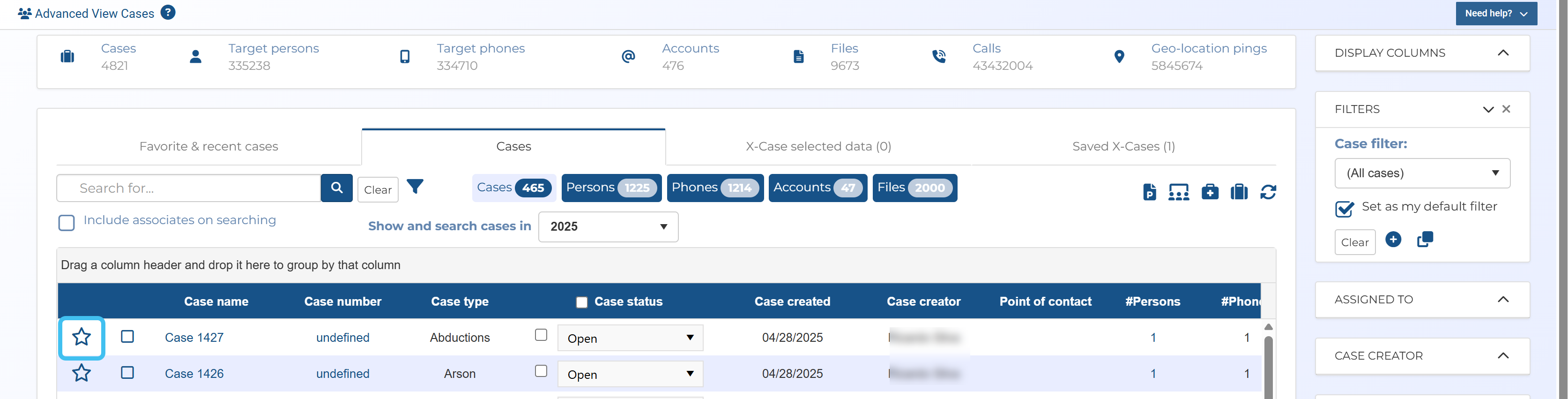Switch to Favorite & recent cases tab
This screenshot has height=399, width=1568.
click(x=209, y=147)
